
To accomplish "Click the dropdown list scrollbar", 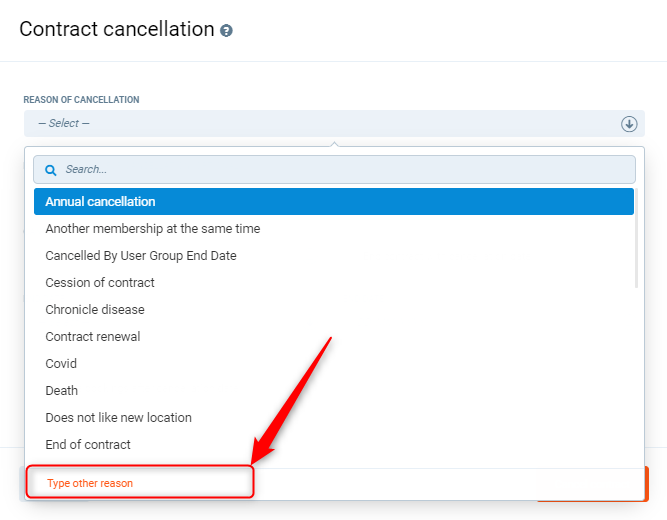I will point(637,240).
